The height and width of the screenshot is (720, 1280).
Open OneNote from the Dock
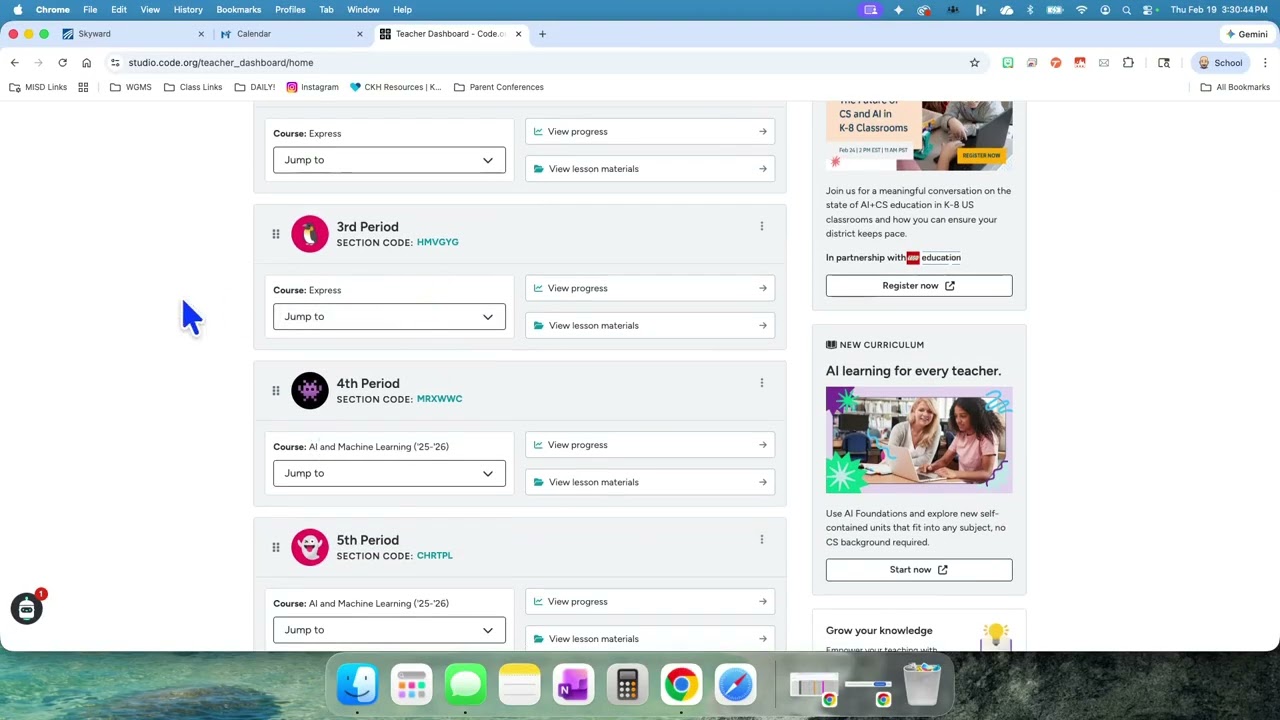pos(573,685)
